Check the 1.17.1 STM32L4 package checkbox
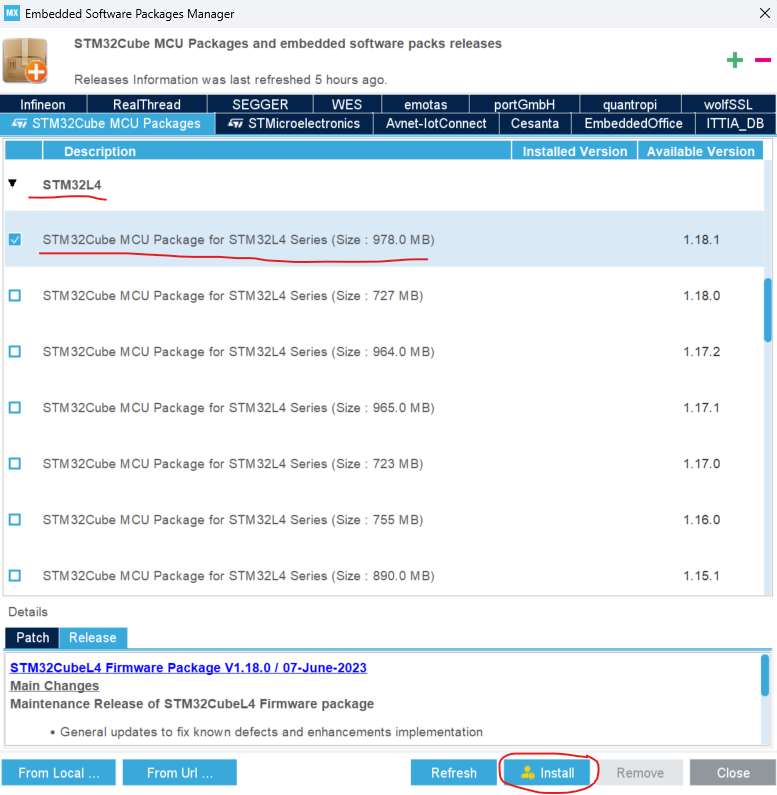 pyautogui.click(x=15, y=408)
